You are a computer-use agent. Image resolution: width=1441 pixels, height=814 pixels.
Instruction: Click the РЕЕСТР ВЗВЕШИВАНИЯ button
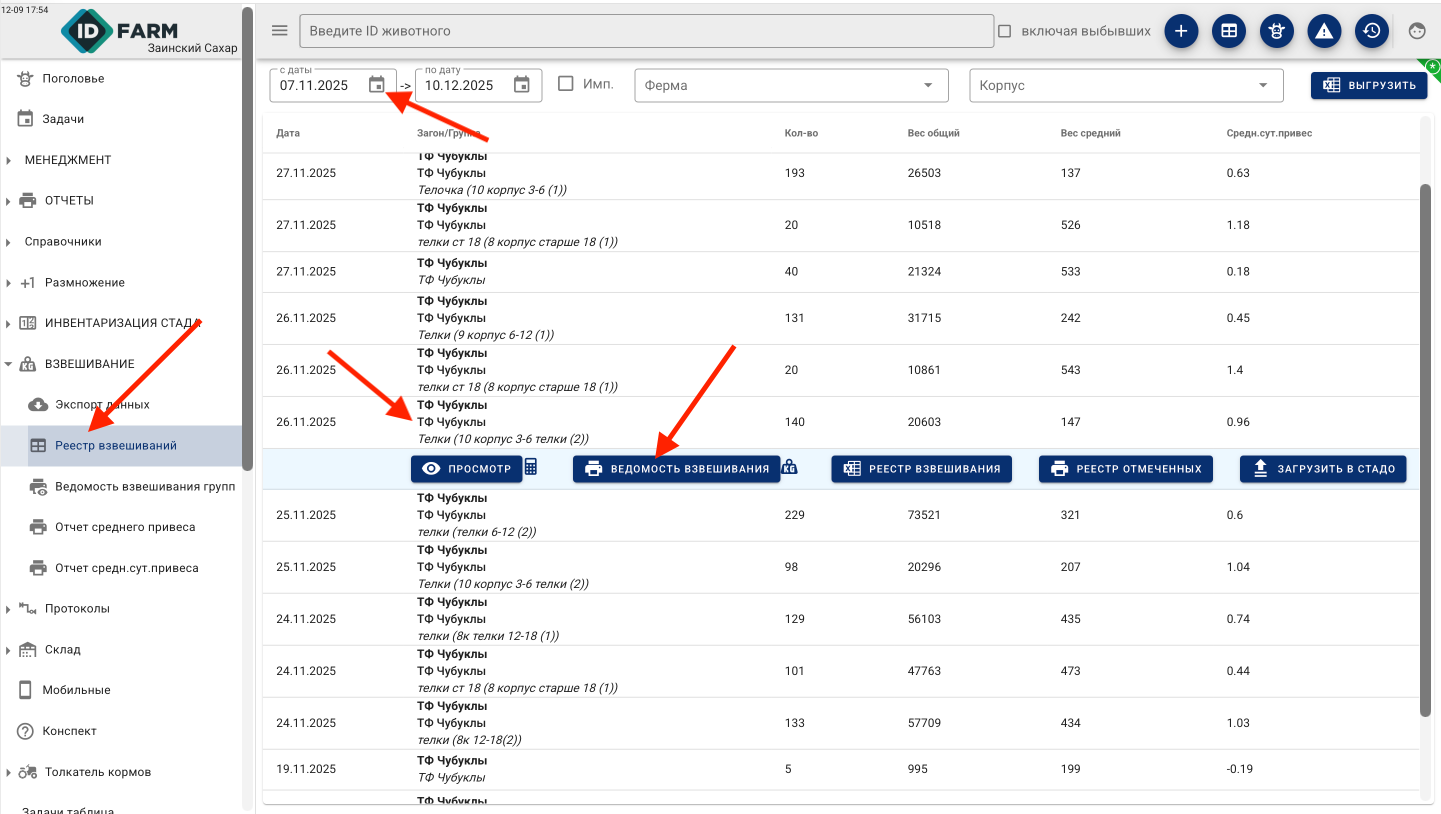tap(921, 468)
